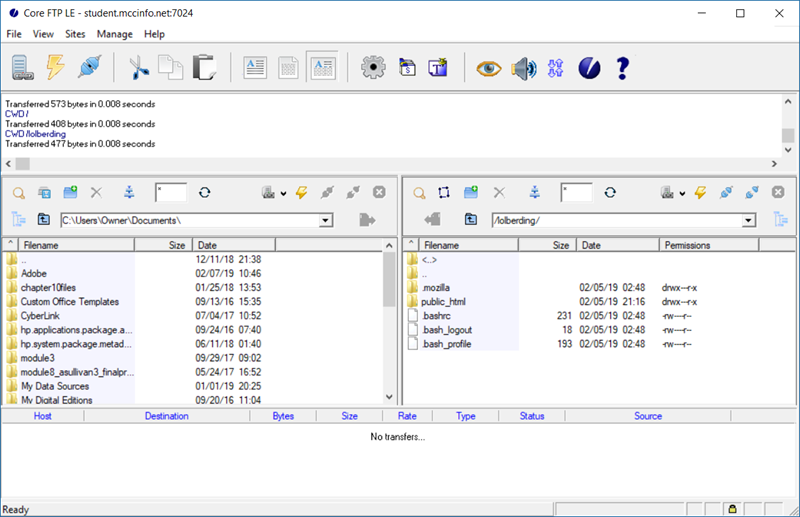
Task: Open the Help menu
Action: click(x=154, y=34)
